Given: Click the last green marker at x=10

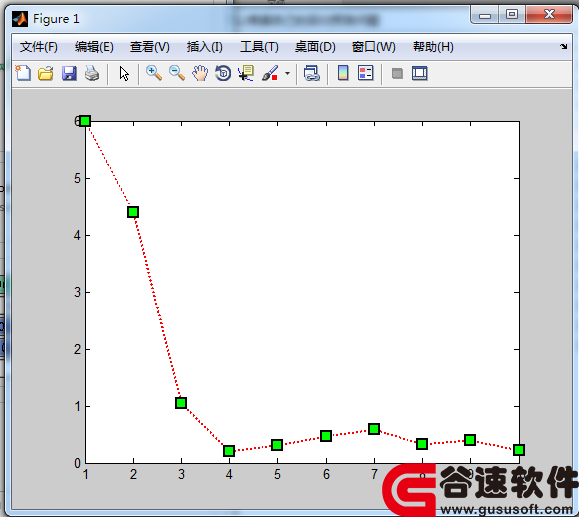Looking at the screenshot, I should click(x=519, y=450).
